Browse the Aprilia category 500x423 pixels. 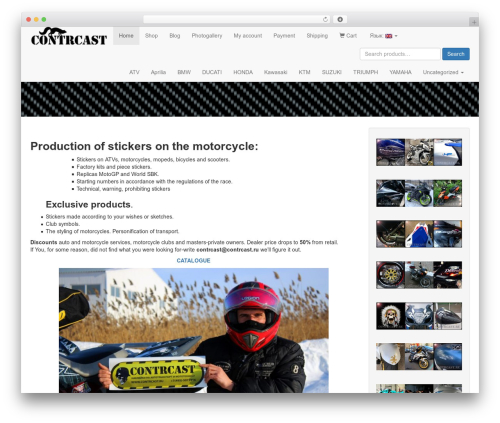coord(158,72)
